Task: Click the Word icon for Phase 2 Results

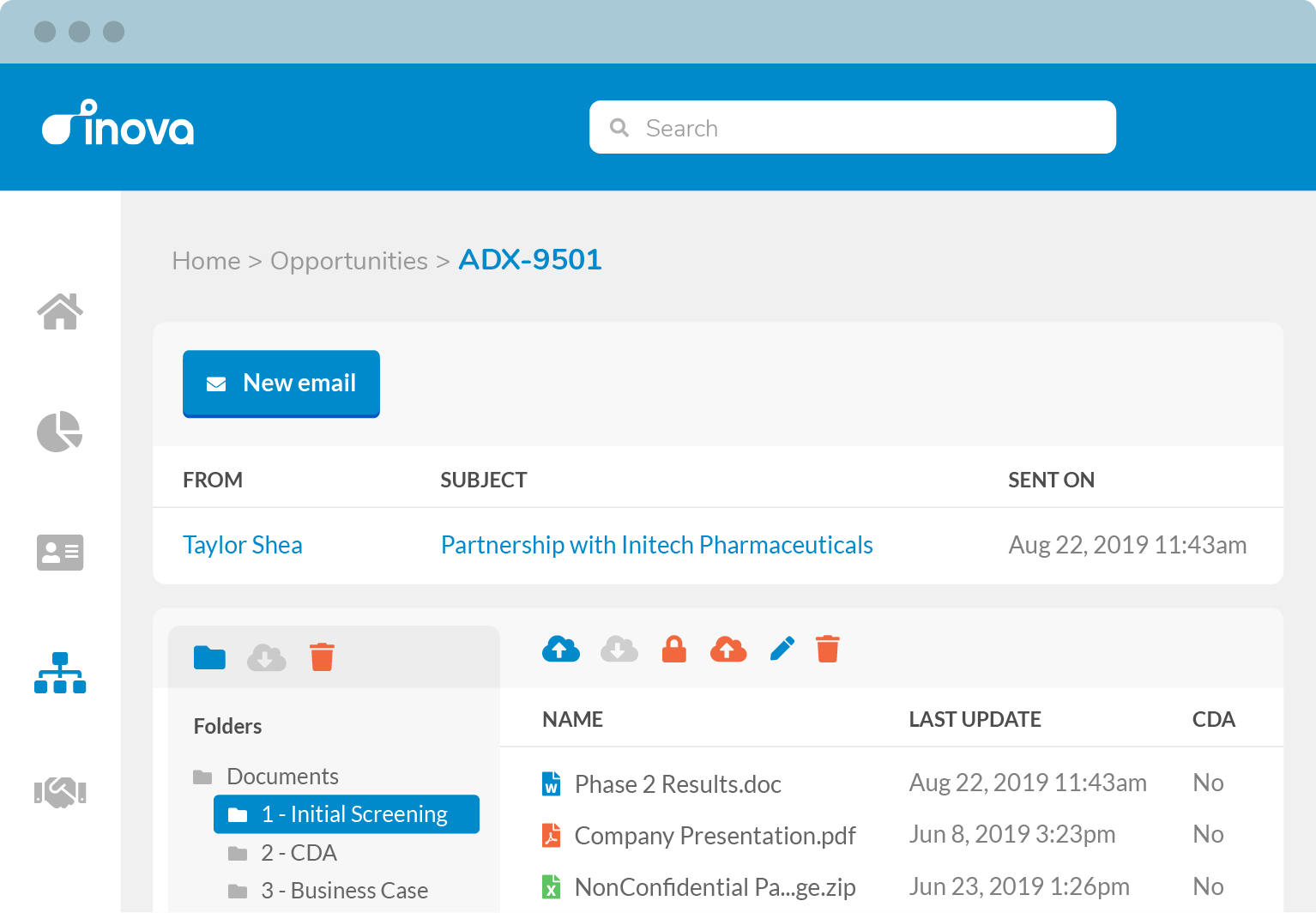Action: click(x=552, y=783)
